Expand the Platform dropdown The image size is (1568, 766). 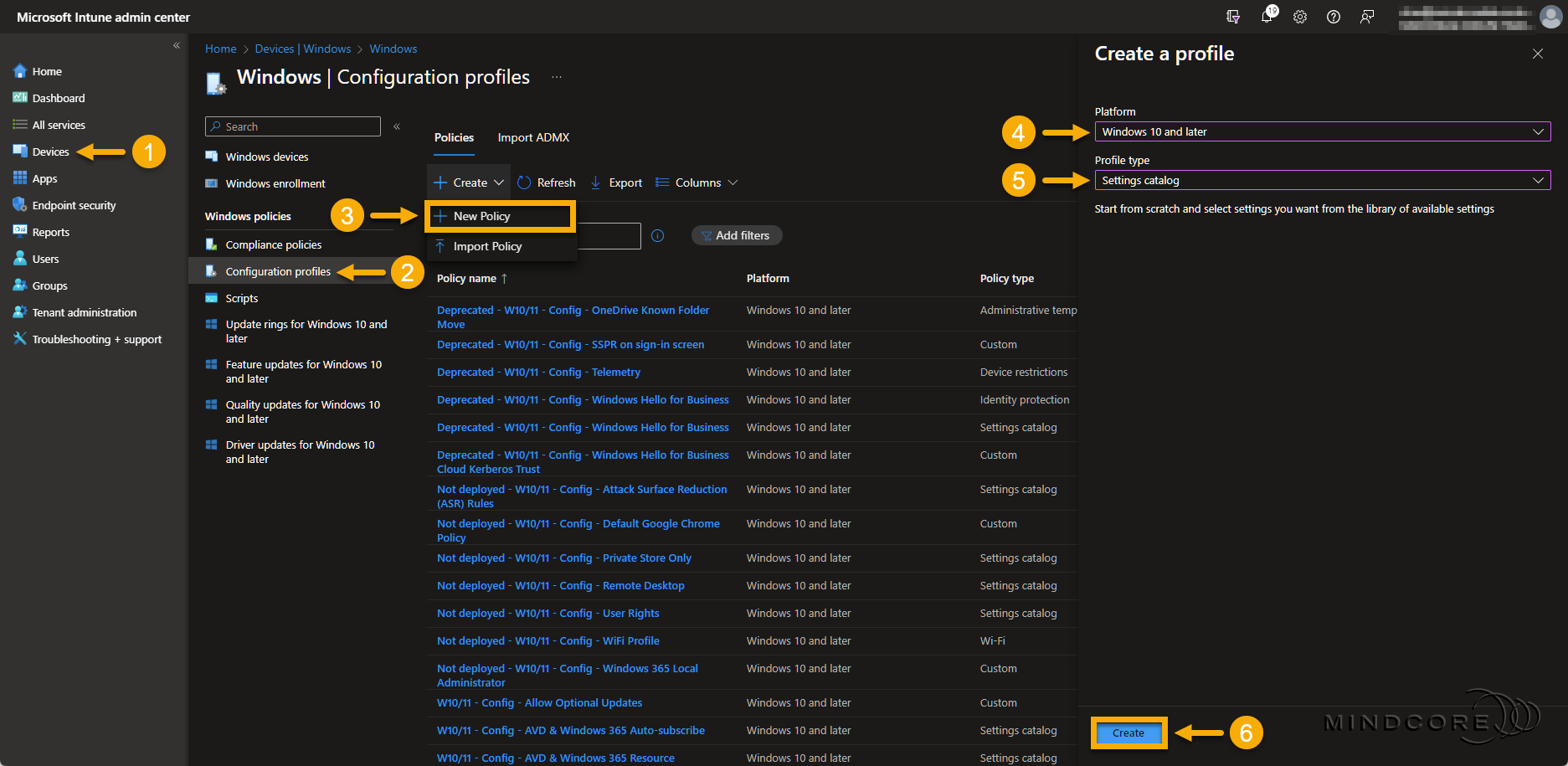click(1322, 132)
